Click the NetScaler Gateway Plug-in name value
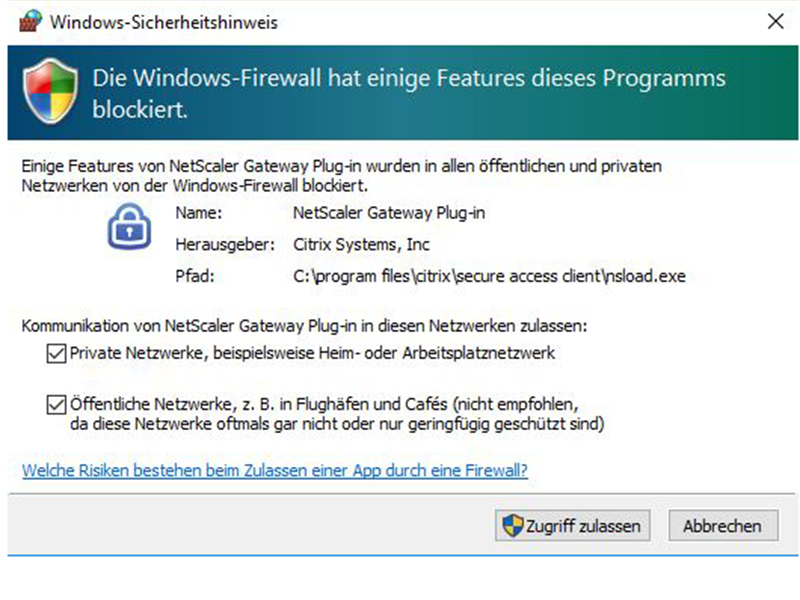 [389, 213]
